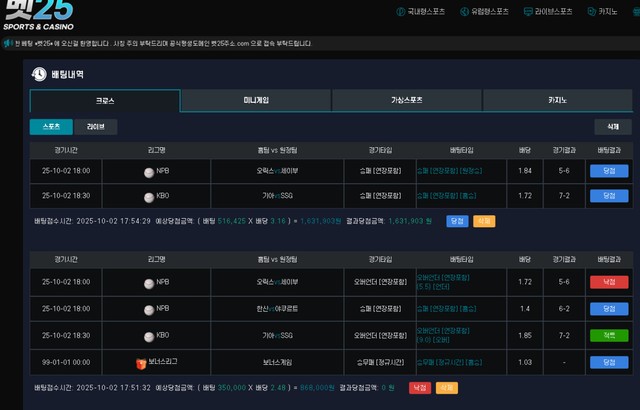The height and width of the screenshot is (410, 640).
Task: Toggle the 스포츠 filter button
Action: pos(51,127)
